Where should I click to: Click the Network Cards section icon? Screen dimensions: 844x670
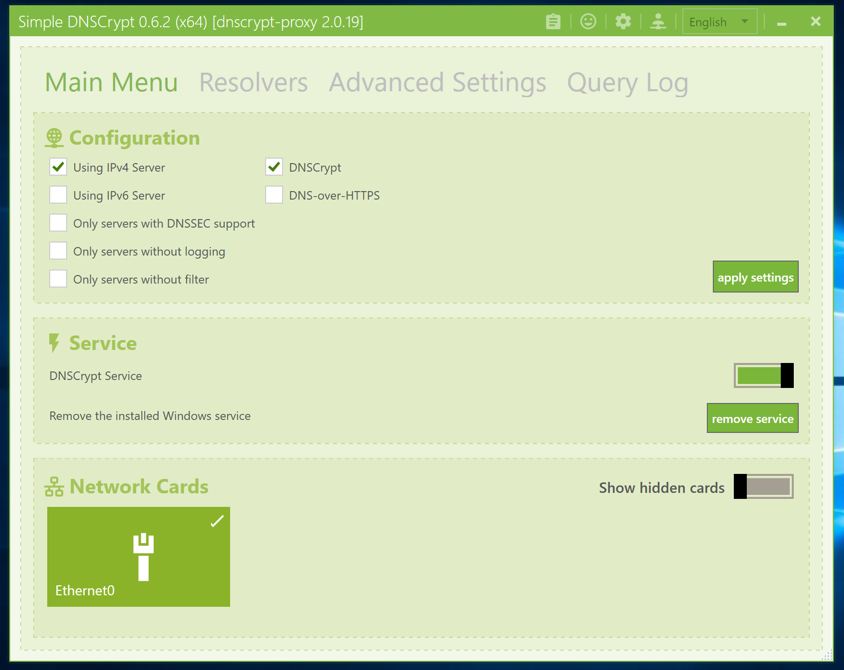pos(54,486)
